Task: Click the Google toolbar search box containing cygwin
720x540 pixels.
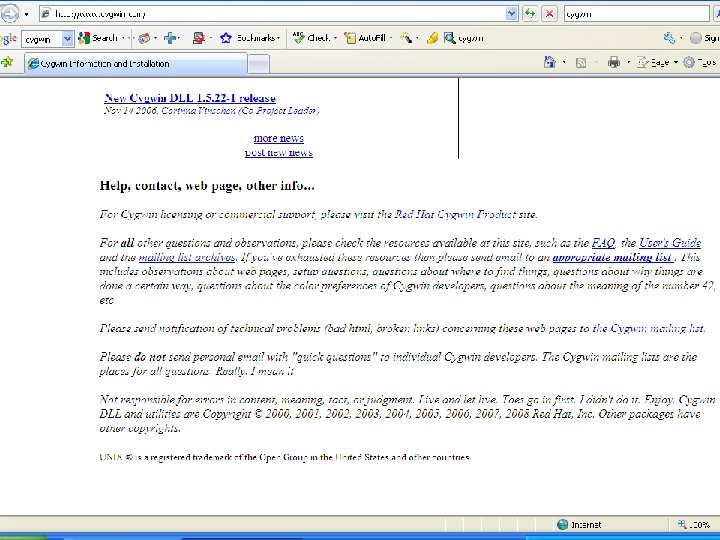Action: pos(42,39)
